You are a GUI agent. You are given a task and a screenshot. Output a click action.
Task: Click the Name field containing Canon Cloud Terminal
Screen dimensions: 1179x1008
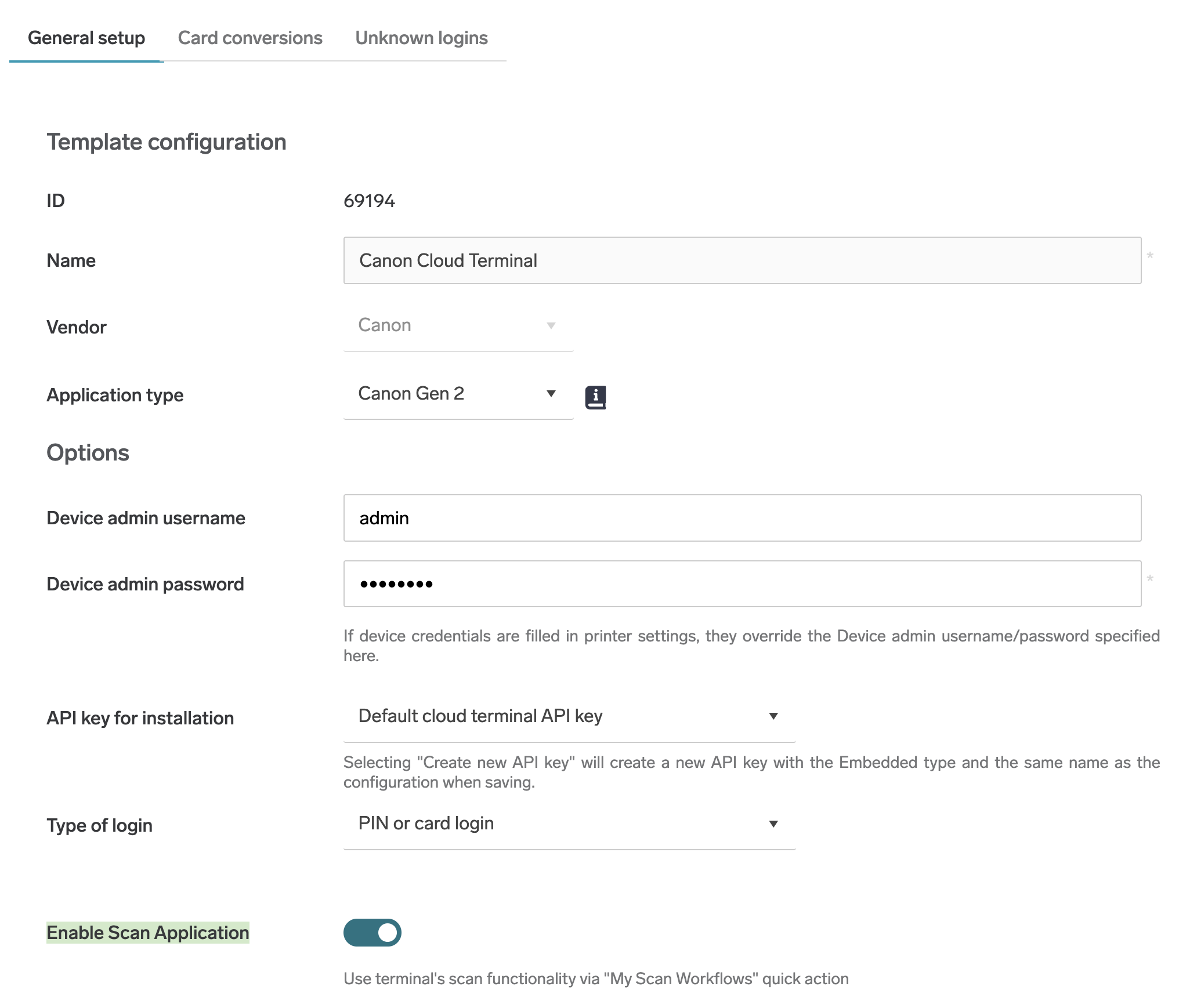click(742, 260)
